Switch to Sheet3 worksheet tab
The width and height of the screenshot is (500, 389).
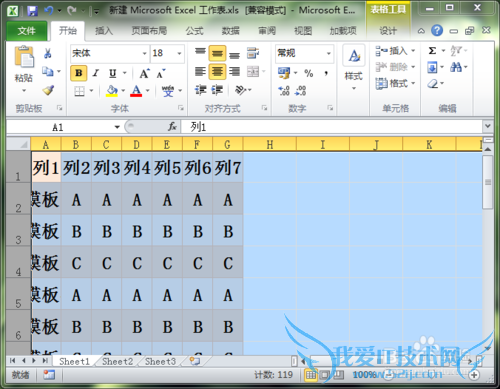(x=160, y=361)
